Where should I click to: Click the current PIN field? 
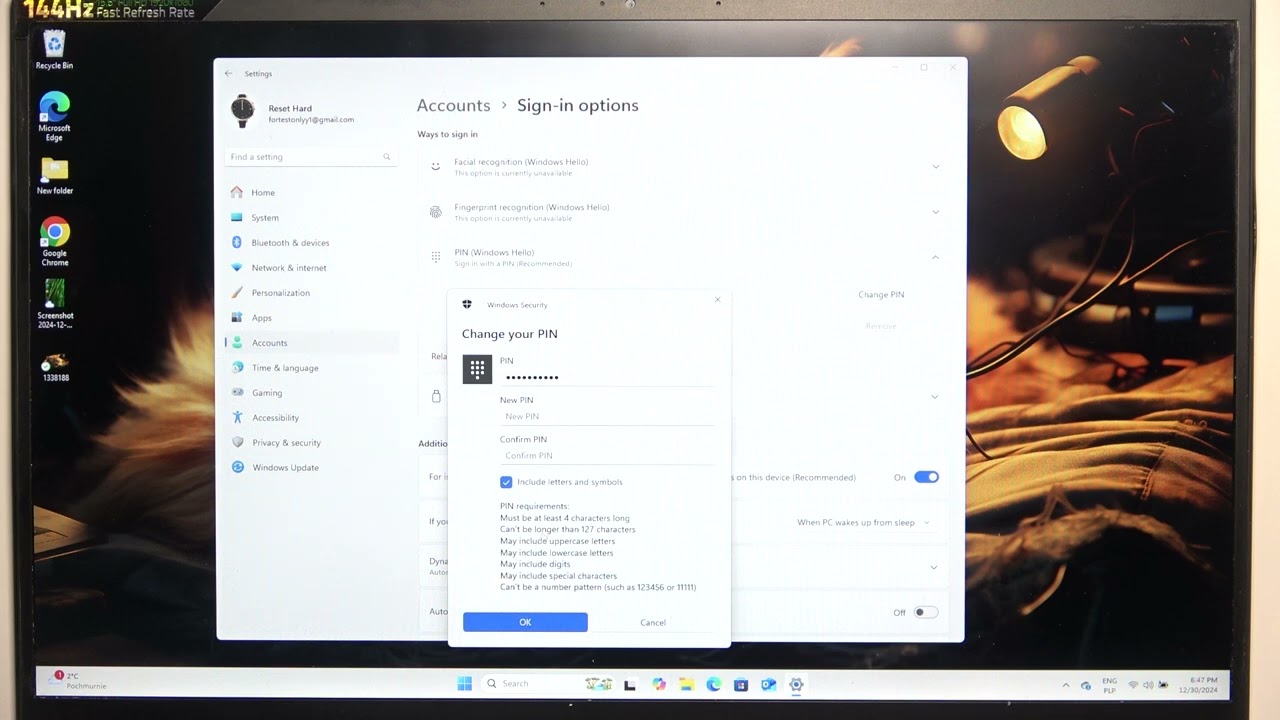(x=607, y=377)
